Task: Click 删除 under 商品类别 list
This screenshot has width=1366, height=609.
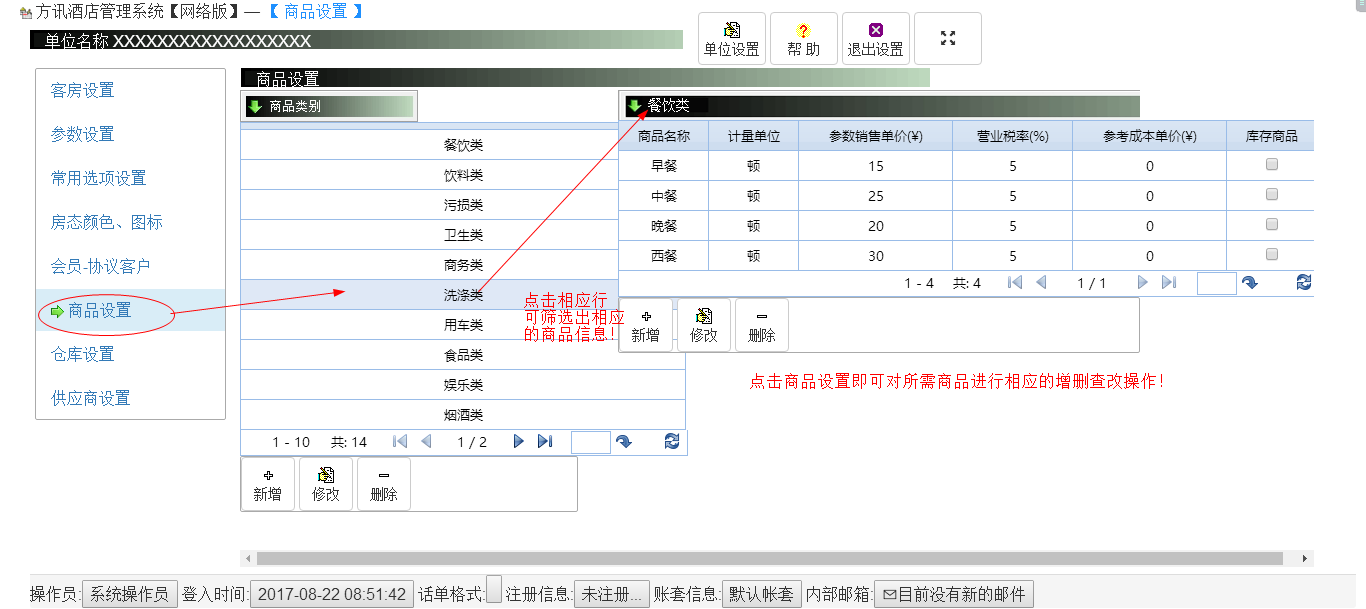Action: (384, 484)
